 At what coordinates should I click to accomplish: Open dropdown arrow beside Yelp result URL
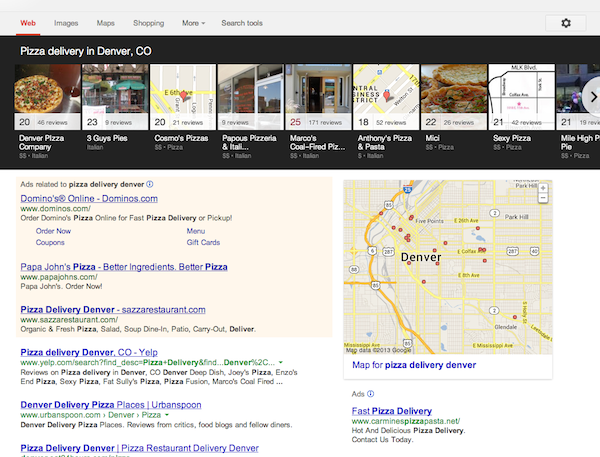[x=281, y=362]
